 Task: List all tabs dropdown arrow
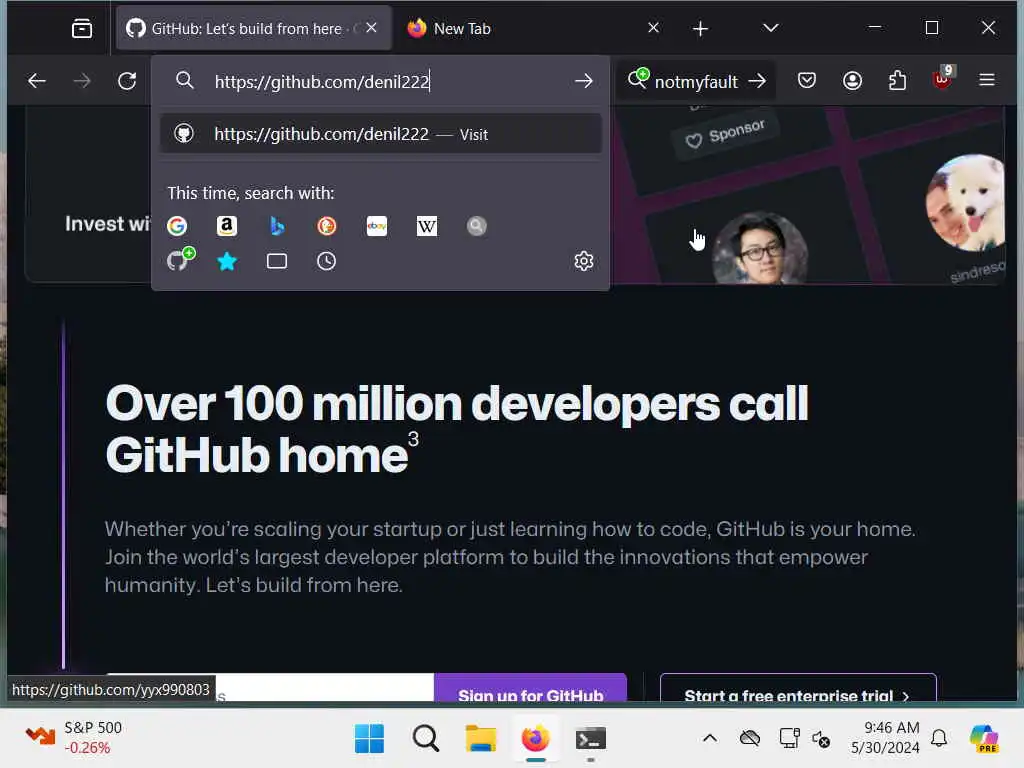tap(771, 28)
